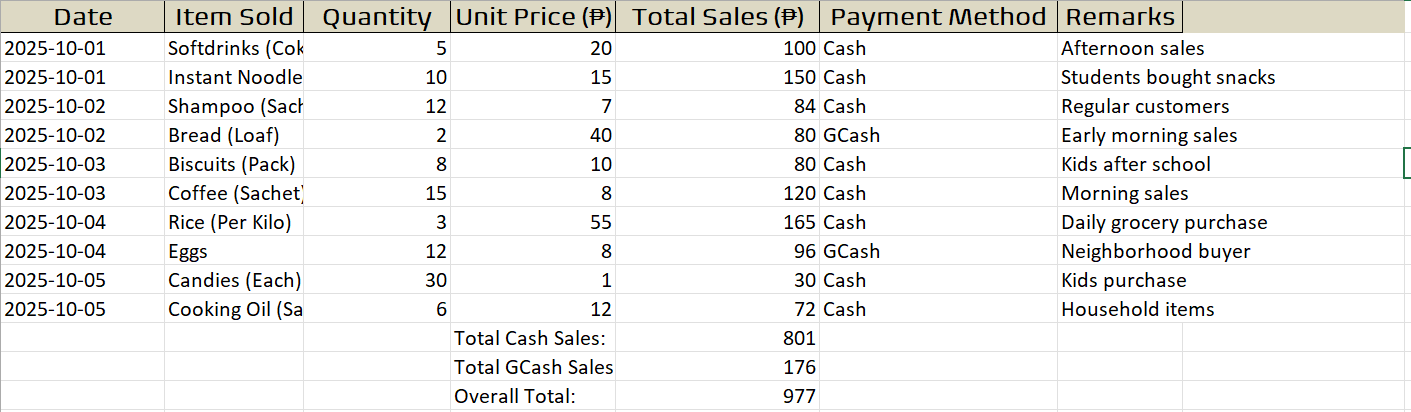
Task: Click the overall total value 977
Action: [x=717, y=396]
